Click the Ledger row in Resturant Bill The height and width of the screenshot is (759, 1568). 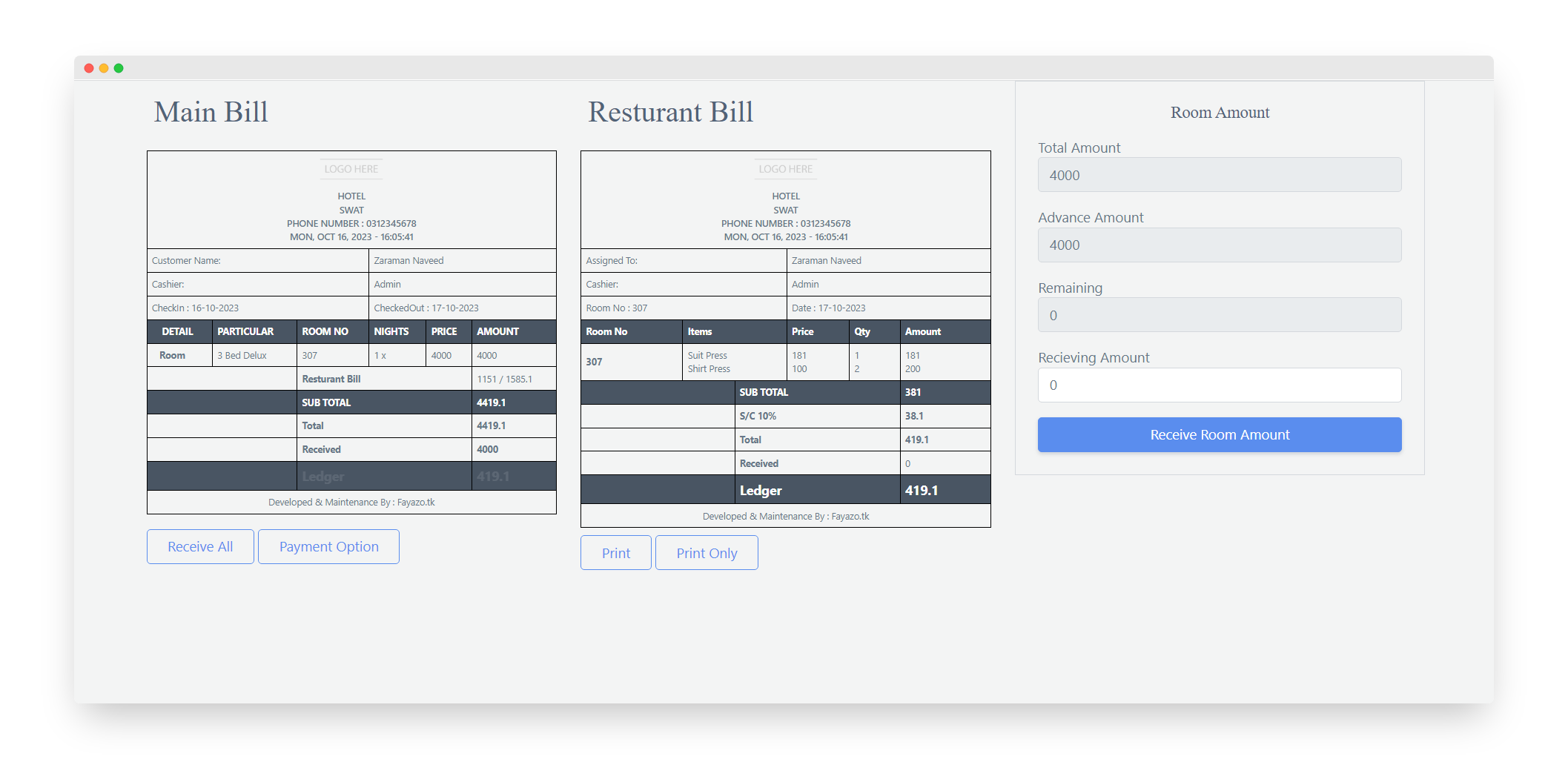(x=785, y=491)
